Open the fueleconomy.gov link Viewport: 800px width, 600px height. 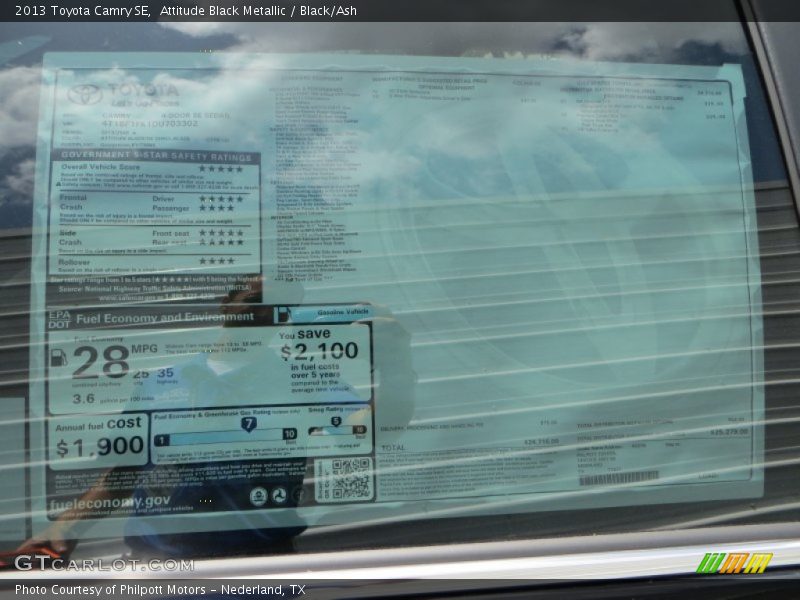pyautogui.click(x=112, y=500)
